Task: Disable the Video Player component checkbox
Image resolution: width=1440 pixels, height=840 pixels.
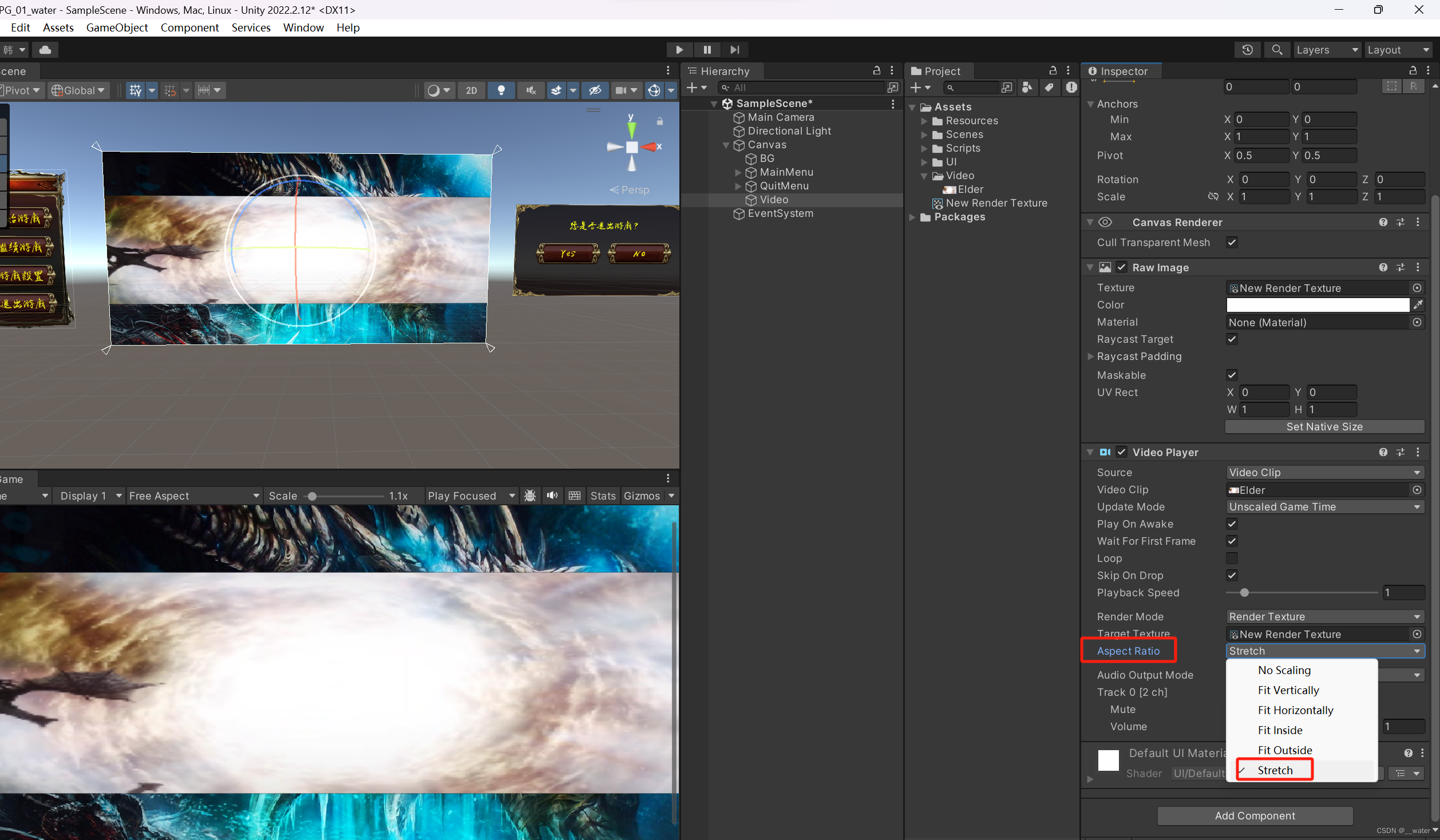Action: (x=1122, y=452)
